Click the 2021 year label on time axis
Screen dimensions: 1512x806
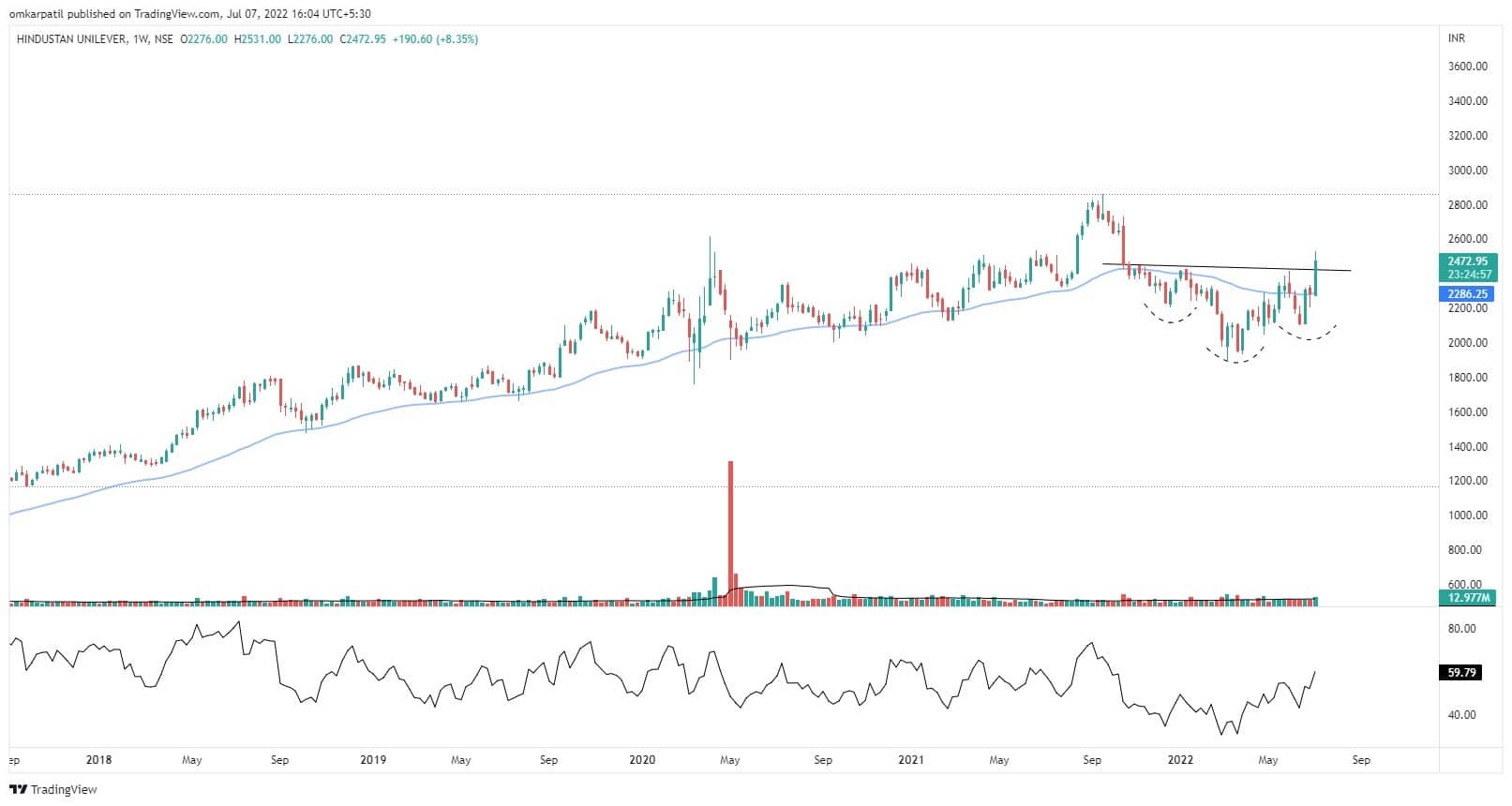pos(911,760)
